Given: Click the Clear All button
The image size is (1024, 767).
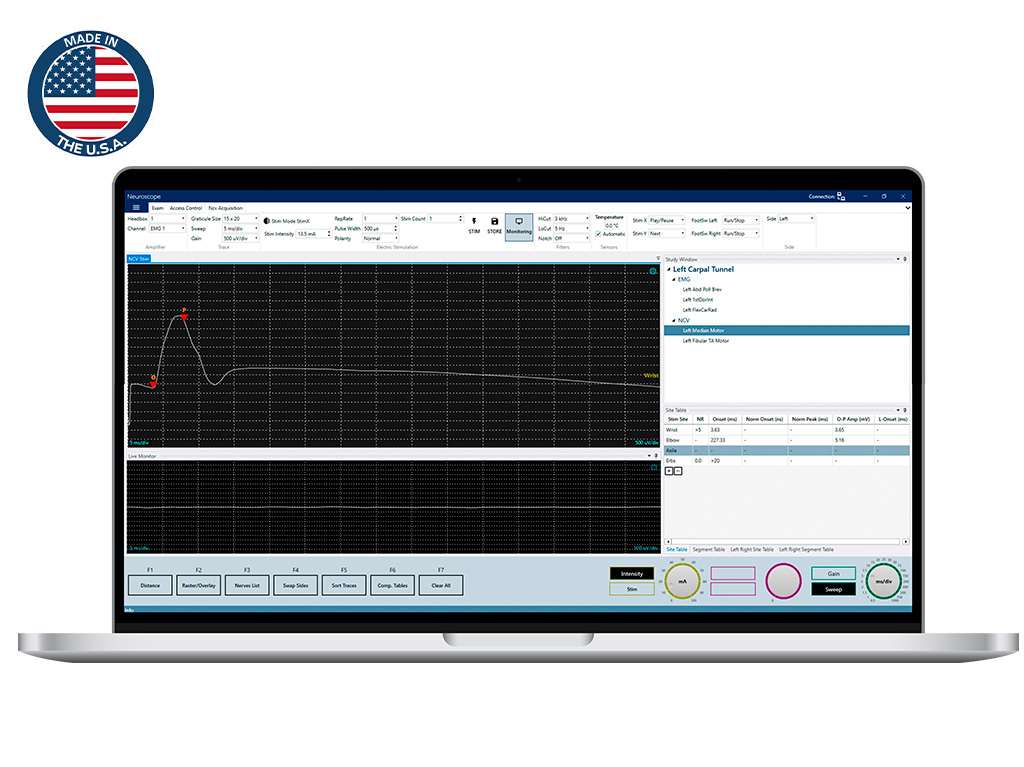Looking at the screenshot, I should pos(441,585).
